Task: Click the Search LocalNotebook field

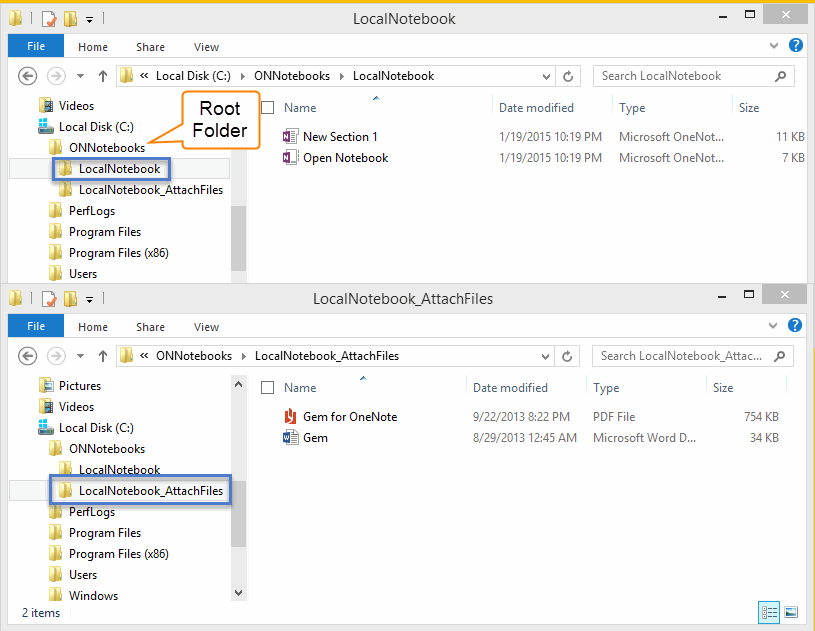Action: click(692, 76)
